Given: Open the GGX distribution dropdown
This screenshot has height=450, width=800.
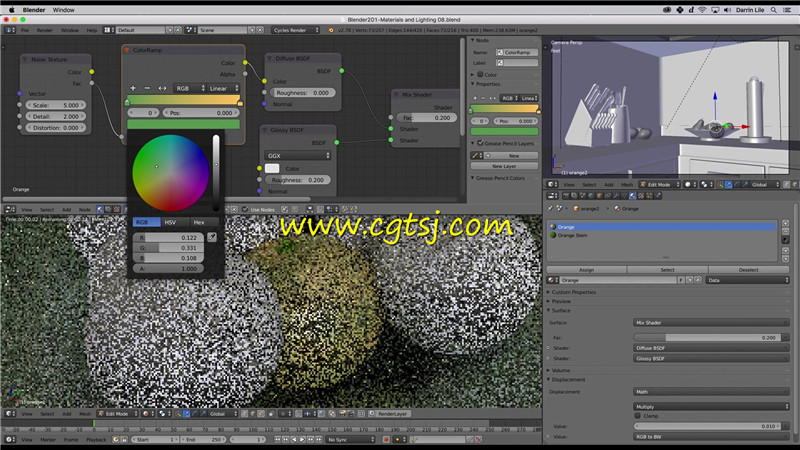Looking at the screenshot, I should 297,156.
